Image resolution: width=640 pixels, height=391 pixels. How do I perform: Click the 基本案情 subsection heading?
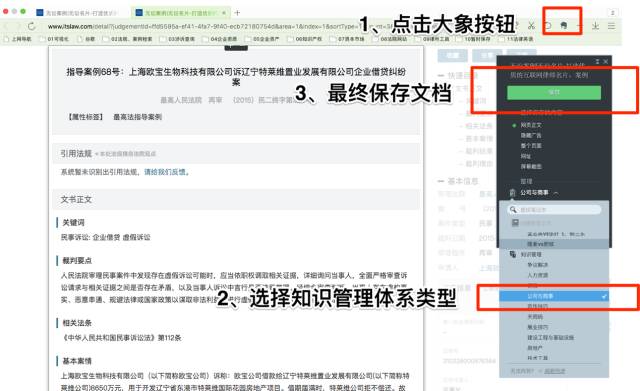[77, 361]
